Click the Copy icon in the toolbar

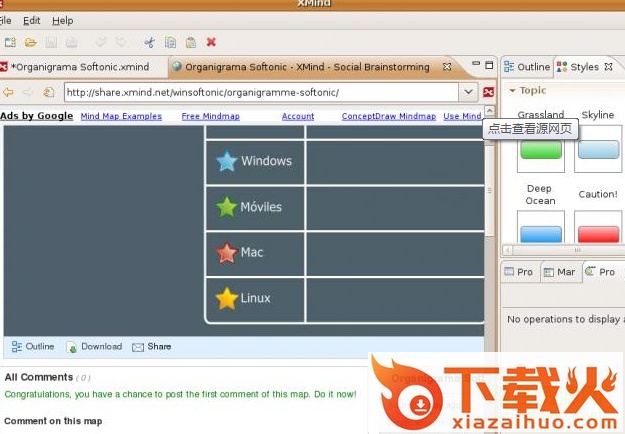[171, 42]
